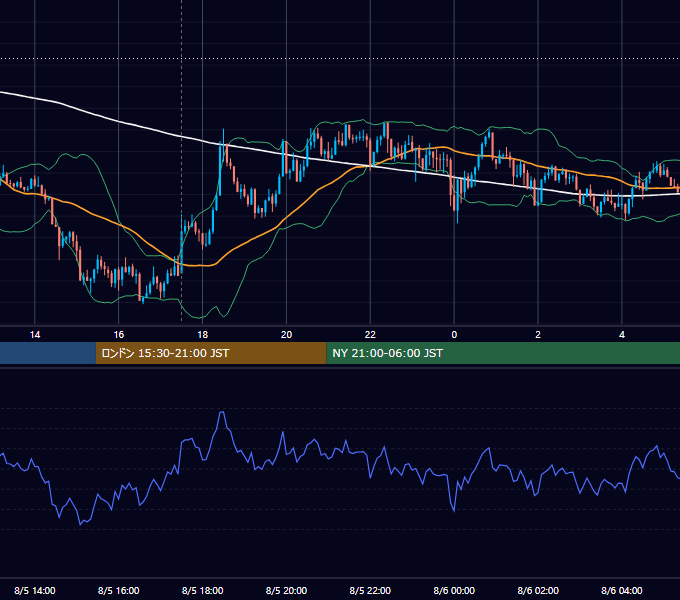Click the 14 hour label on price chart axis
The height and width of the screenshot is (600, 680).
click(x=35, y=335)
